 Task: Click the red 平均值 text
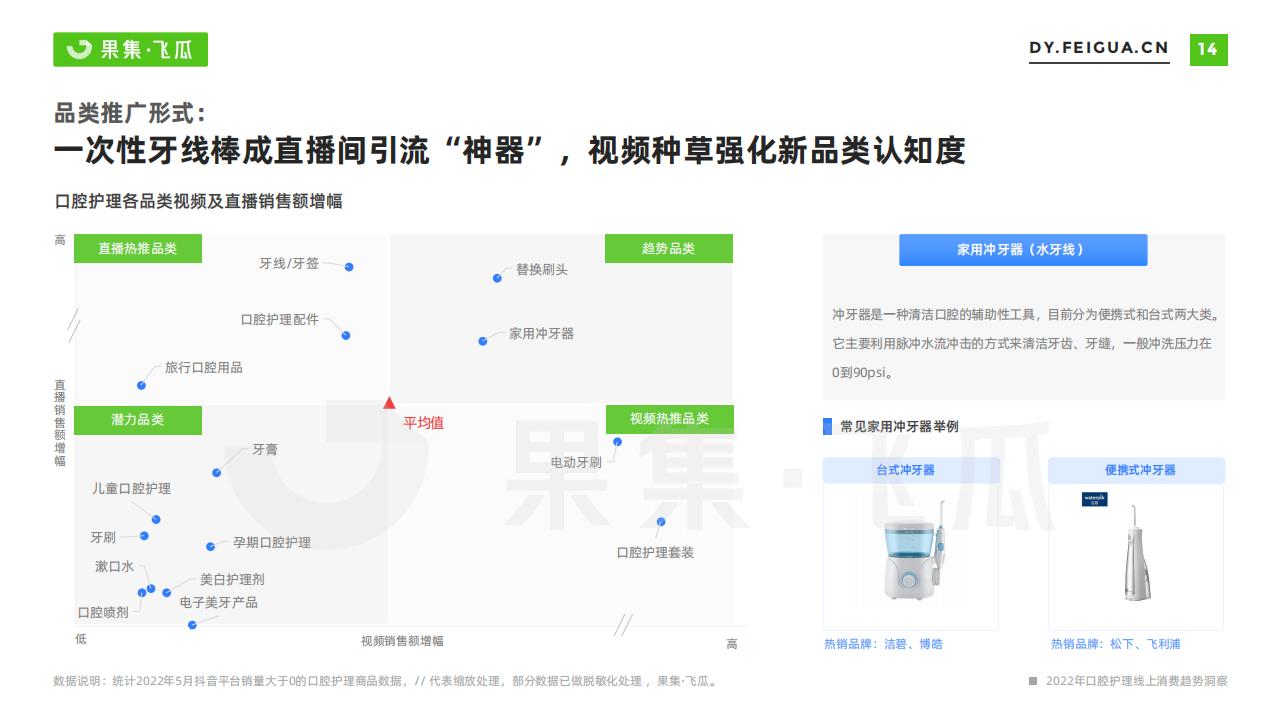423,423
